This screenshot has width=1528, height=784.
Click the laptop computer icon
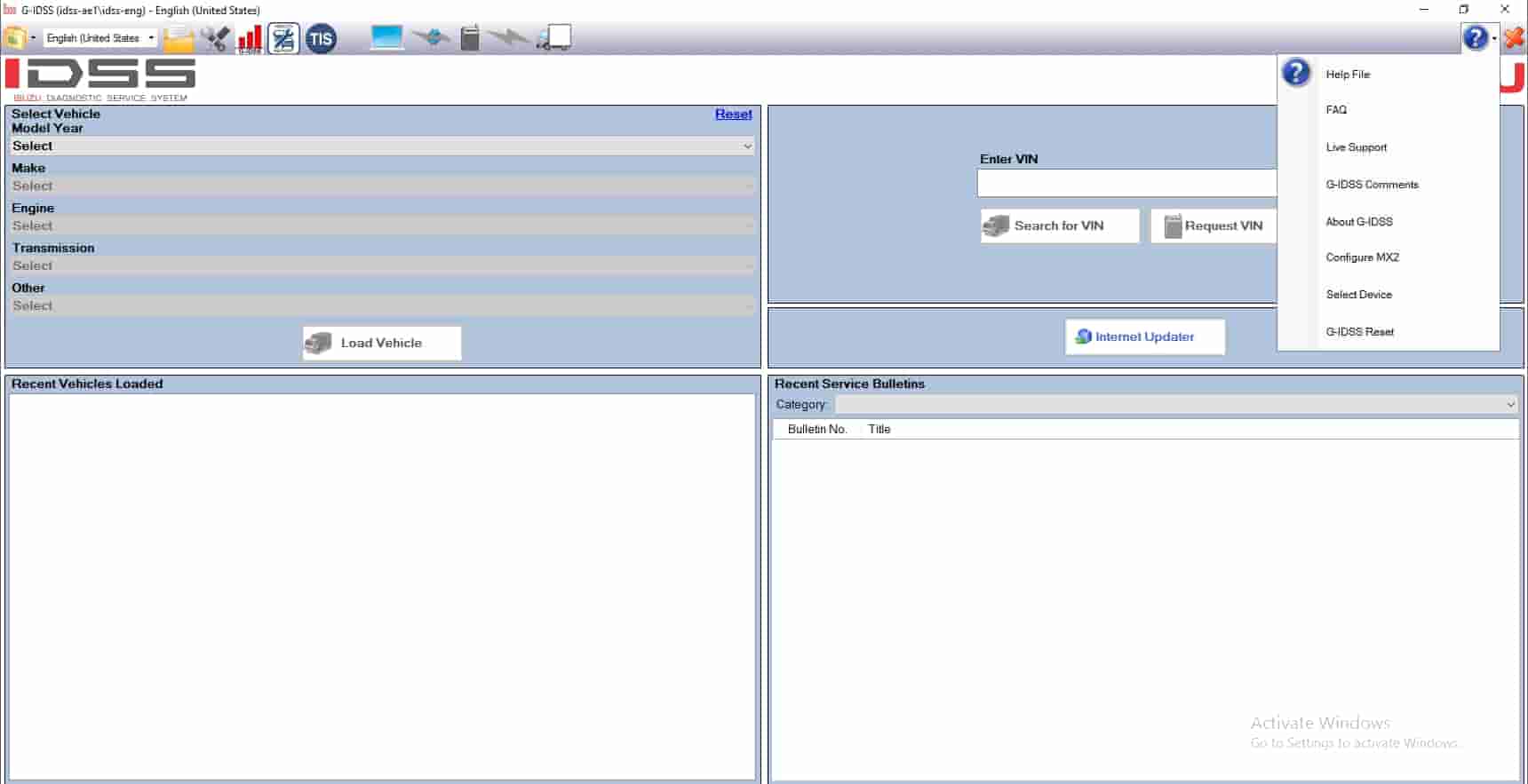click(x=387, y=37)
